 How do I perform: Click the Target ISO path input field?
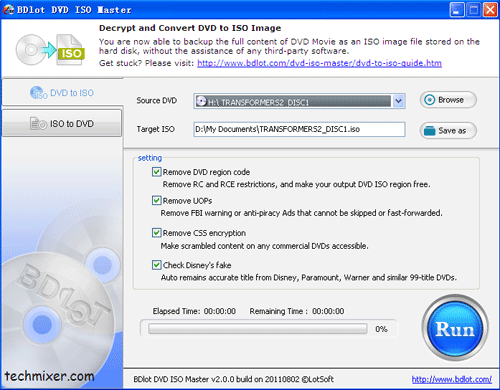(299, 129)
